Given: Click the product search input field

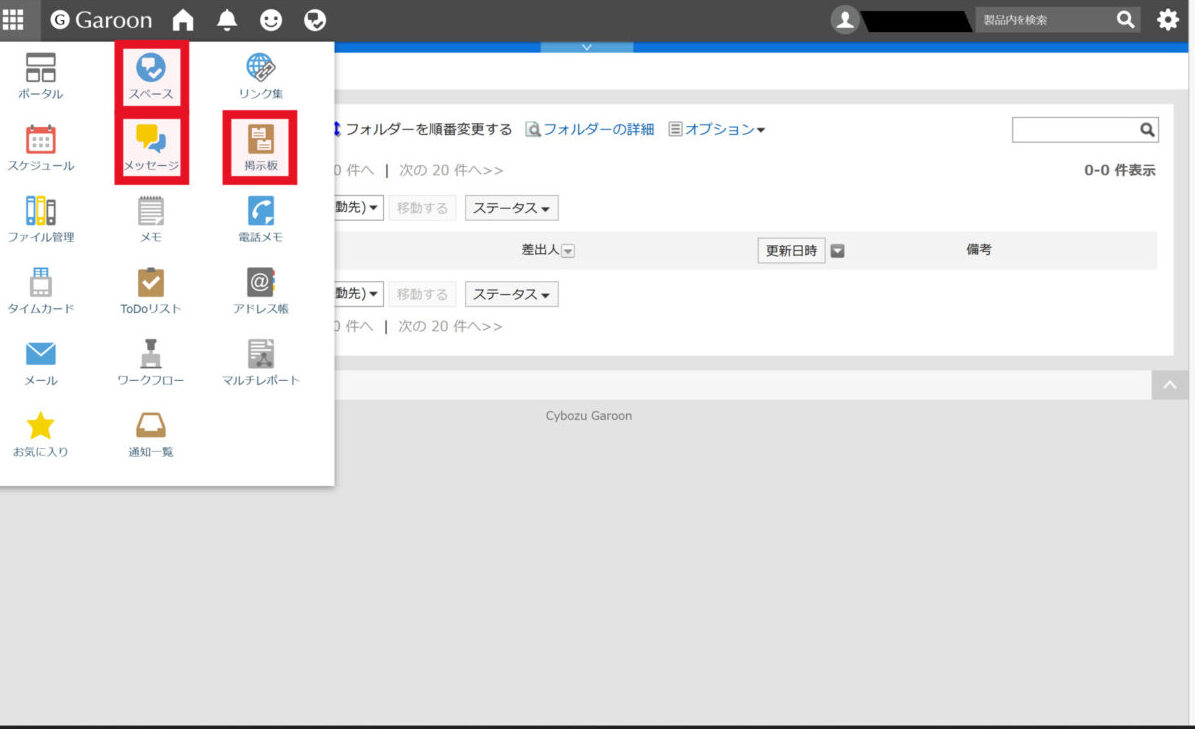Looking at the screenshot, I should point(1040,19).
